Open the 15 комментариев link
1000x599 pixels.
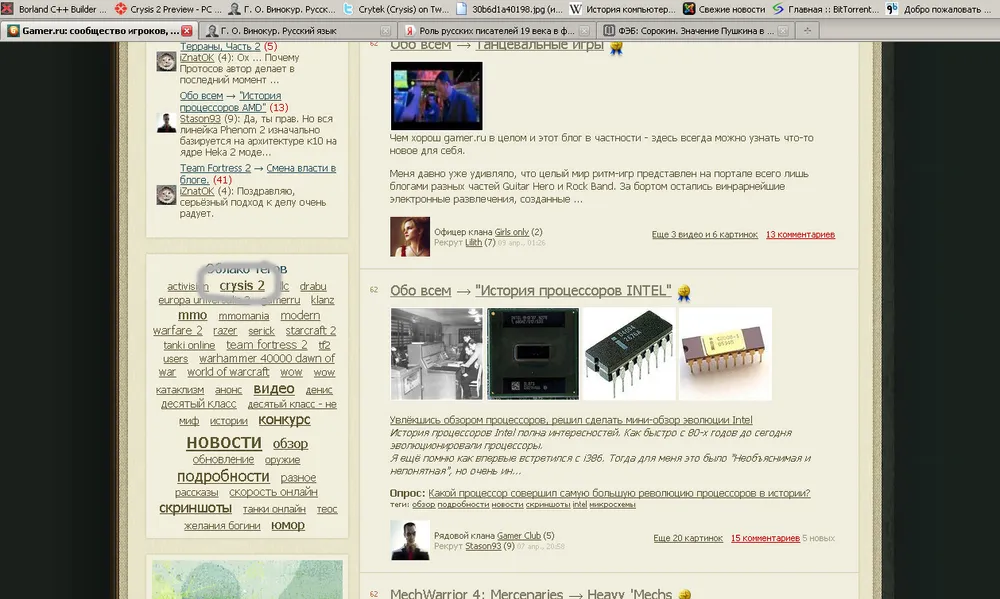[x=765, y=538]
